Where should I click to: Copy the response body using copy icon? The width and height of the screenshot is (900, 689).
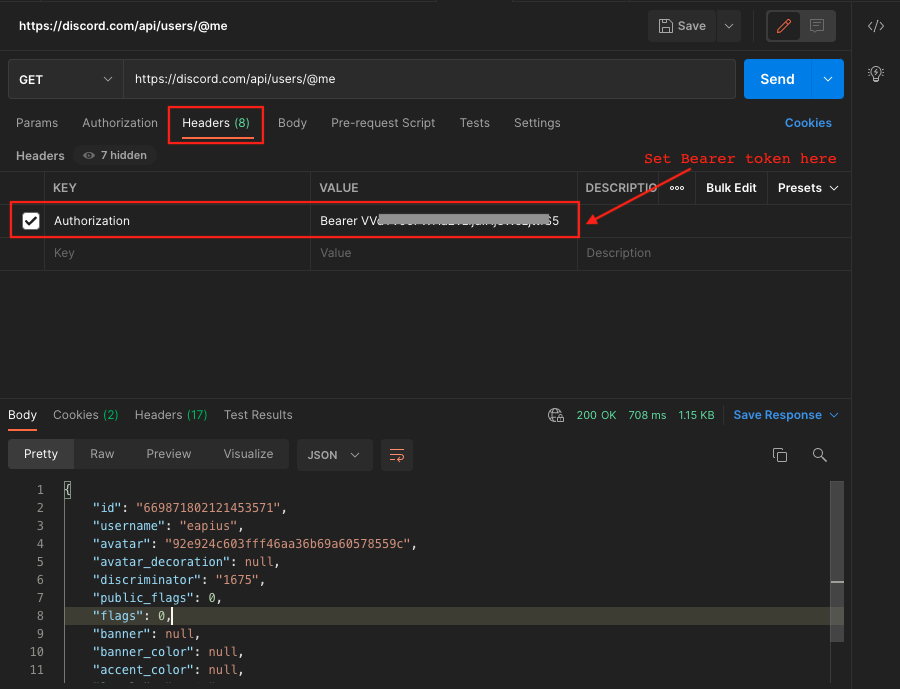pos(780,455)
